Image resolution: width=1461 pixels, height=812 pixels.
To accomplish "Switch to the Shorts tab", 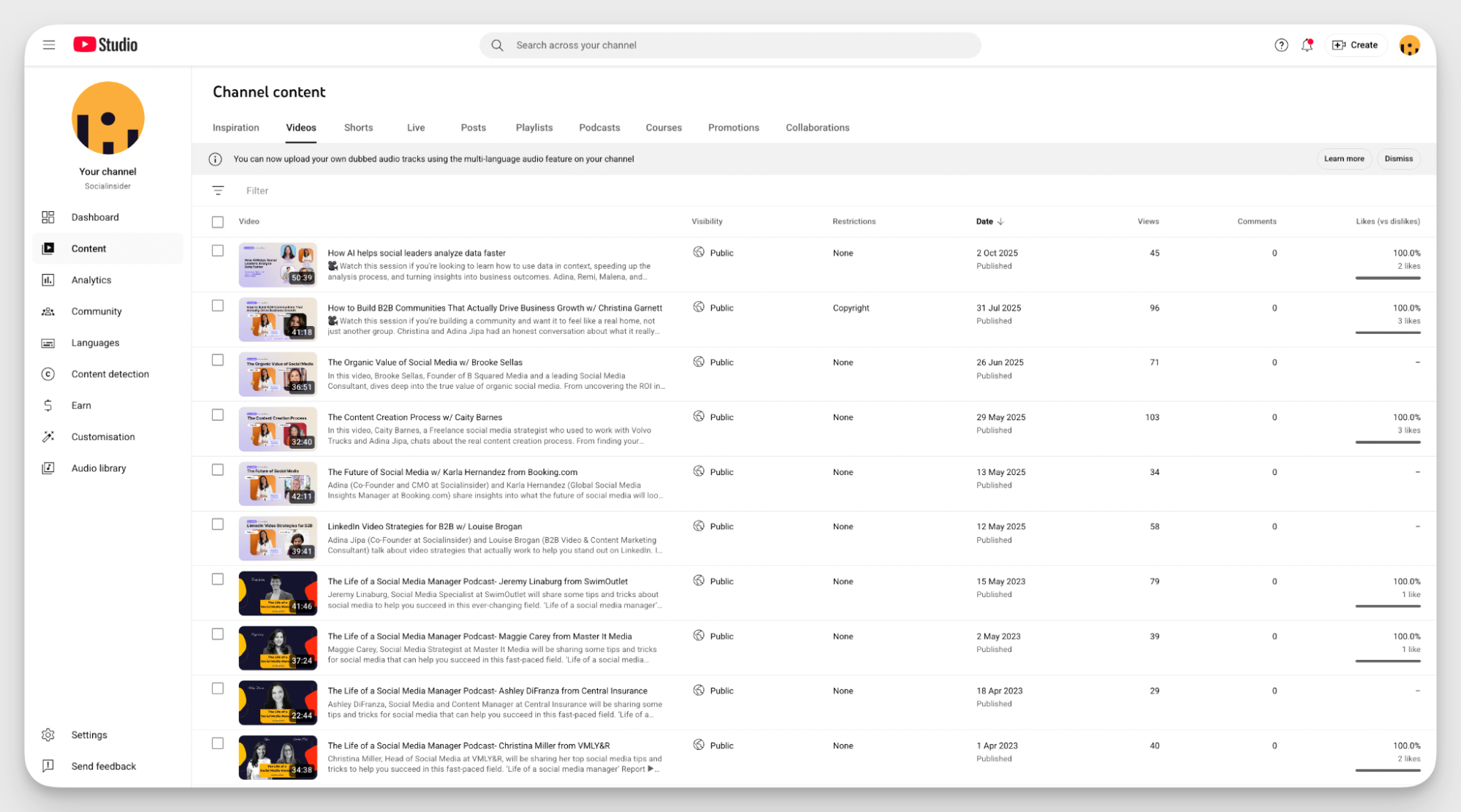I will point(358,127).
